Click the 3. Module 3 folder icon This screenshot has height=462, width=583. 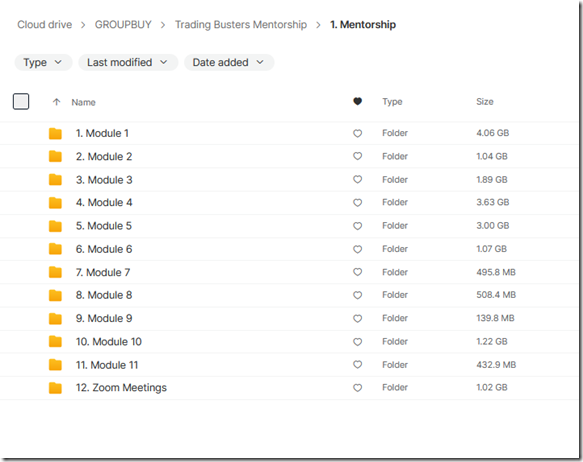[55, 180]
